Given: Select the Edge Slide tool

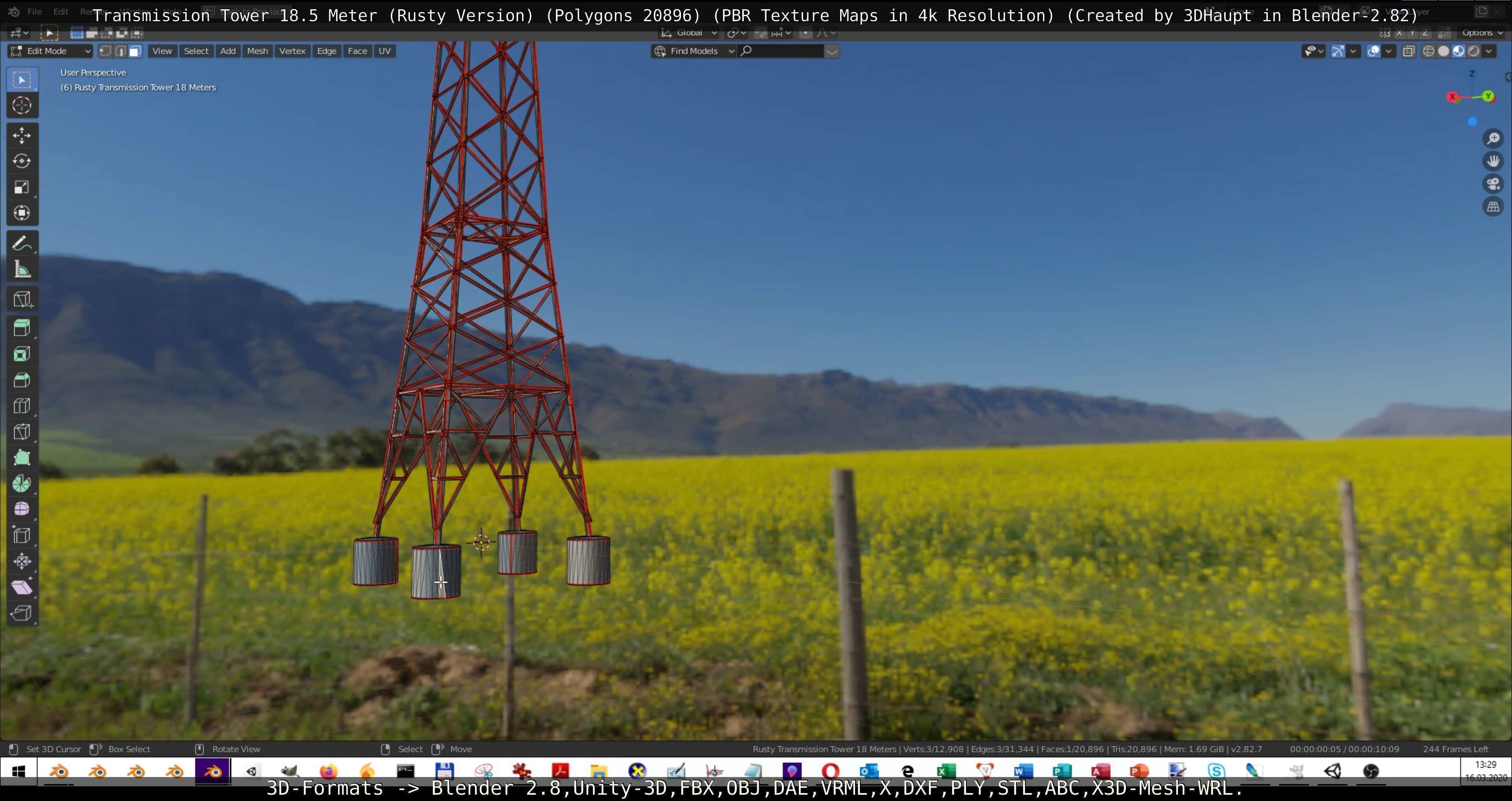Looking at the screenshot, I should (x=22, y=535).
